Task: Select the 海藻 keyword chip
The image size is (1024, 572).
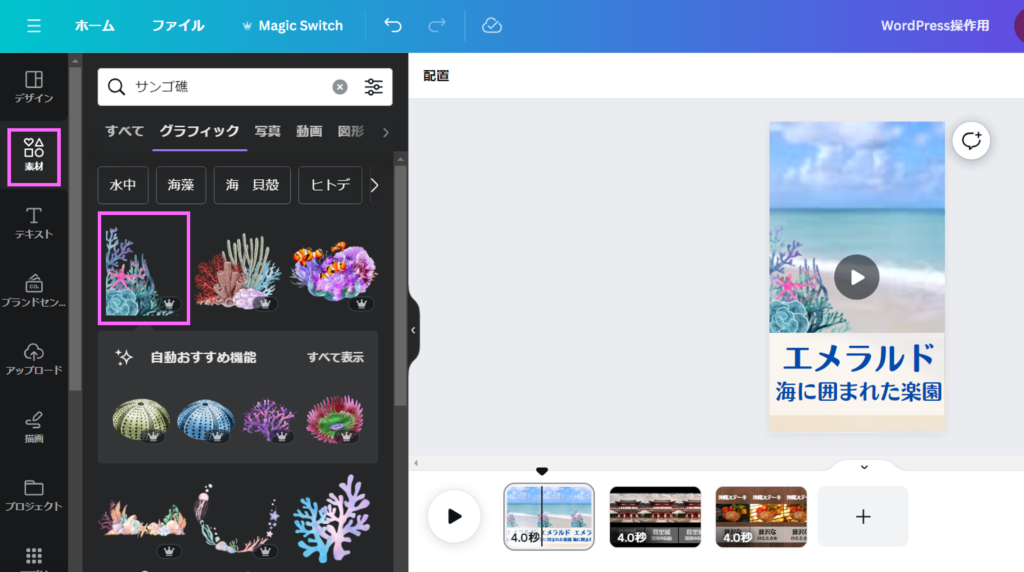Action: tap(181, 185)
